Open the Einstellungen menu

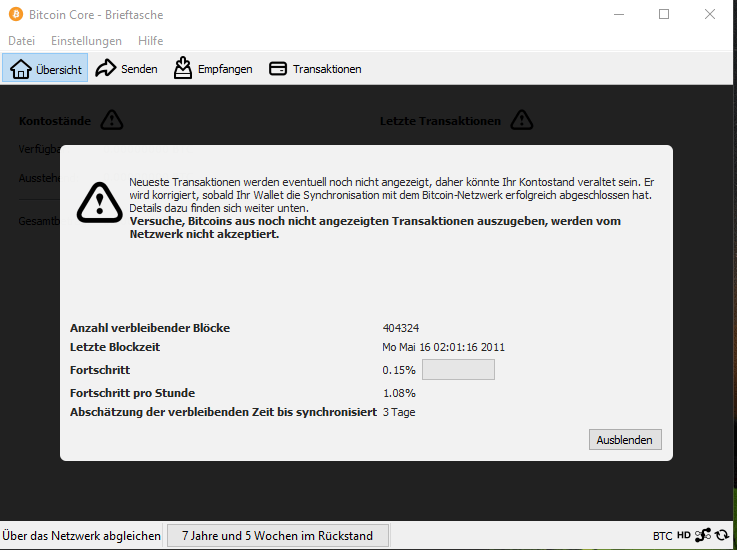86,41
